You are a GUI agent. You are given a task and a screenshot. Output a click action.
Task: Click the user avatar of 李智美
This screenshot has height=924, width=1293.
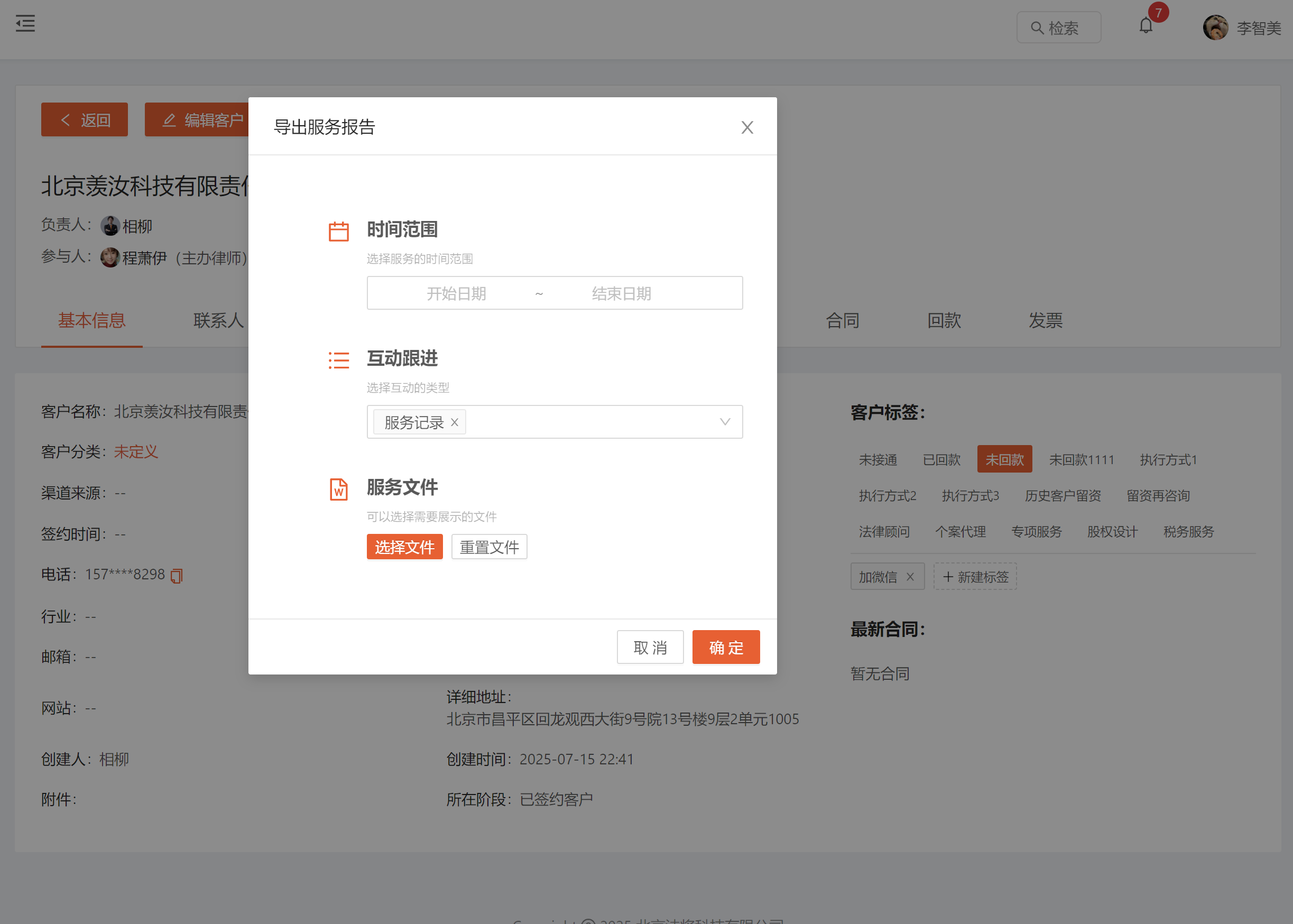pyautogui.click(x=1215, y=27)
